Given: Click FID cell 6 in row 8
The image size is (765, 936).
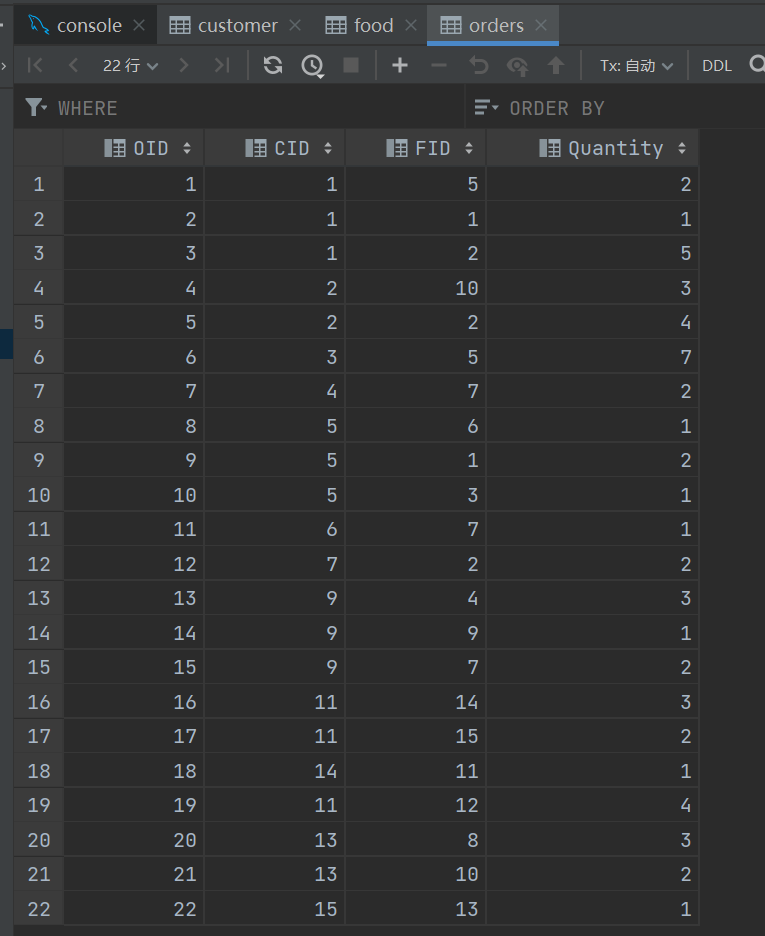Looking at the screenshot, I should click(415, 426).
